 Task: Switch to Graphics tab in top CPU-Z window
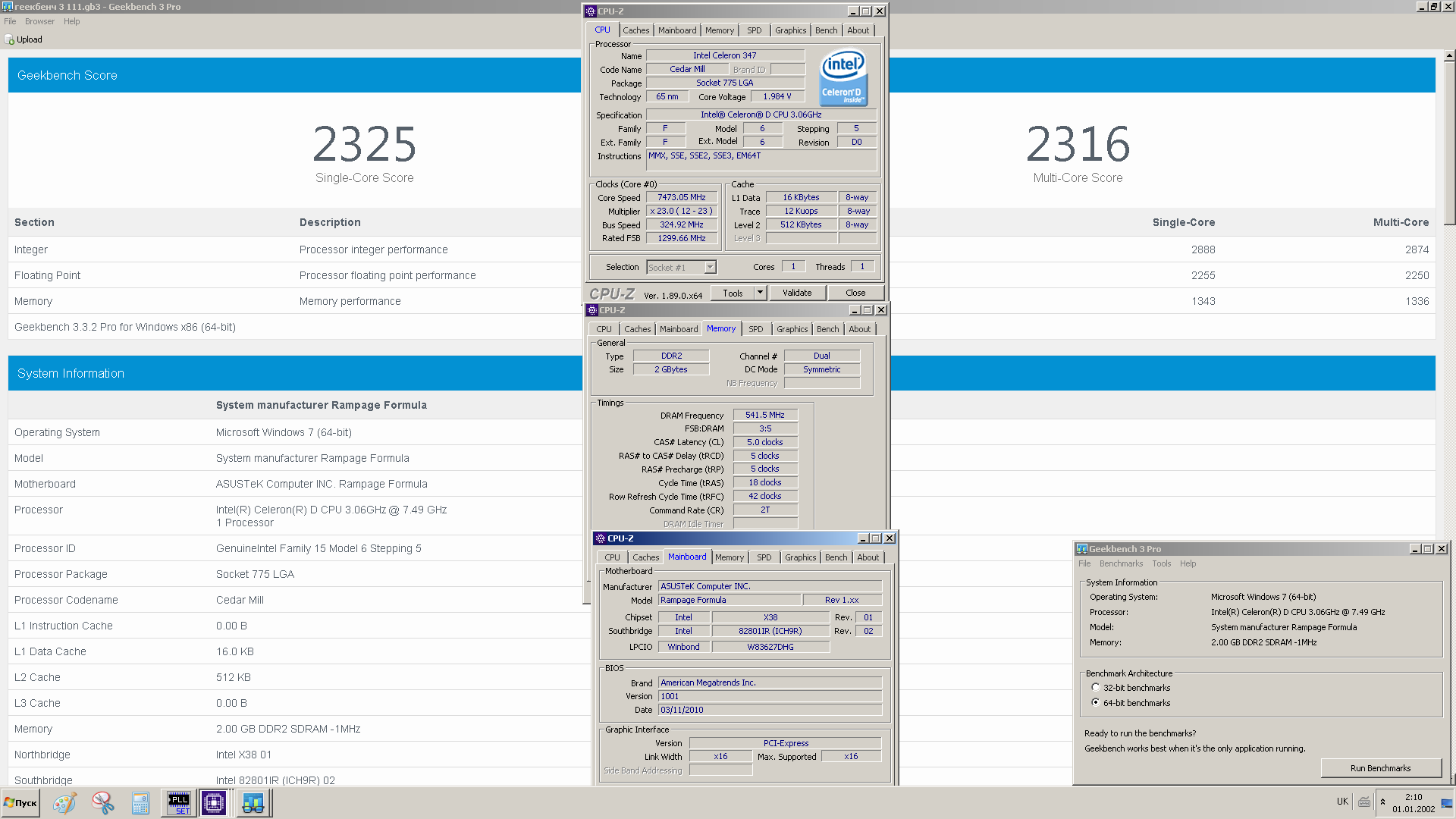tap(790, 30)
